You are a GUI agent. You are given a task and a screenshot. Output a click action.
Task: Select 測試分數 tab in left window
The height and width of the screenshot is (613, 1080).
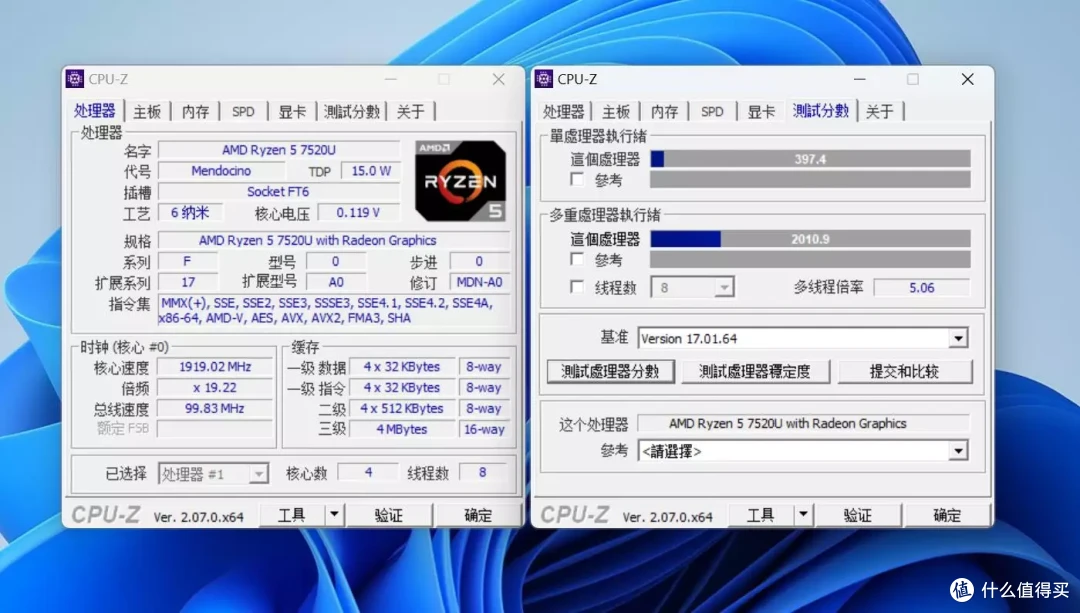(352, 112)
